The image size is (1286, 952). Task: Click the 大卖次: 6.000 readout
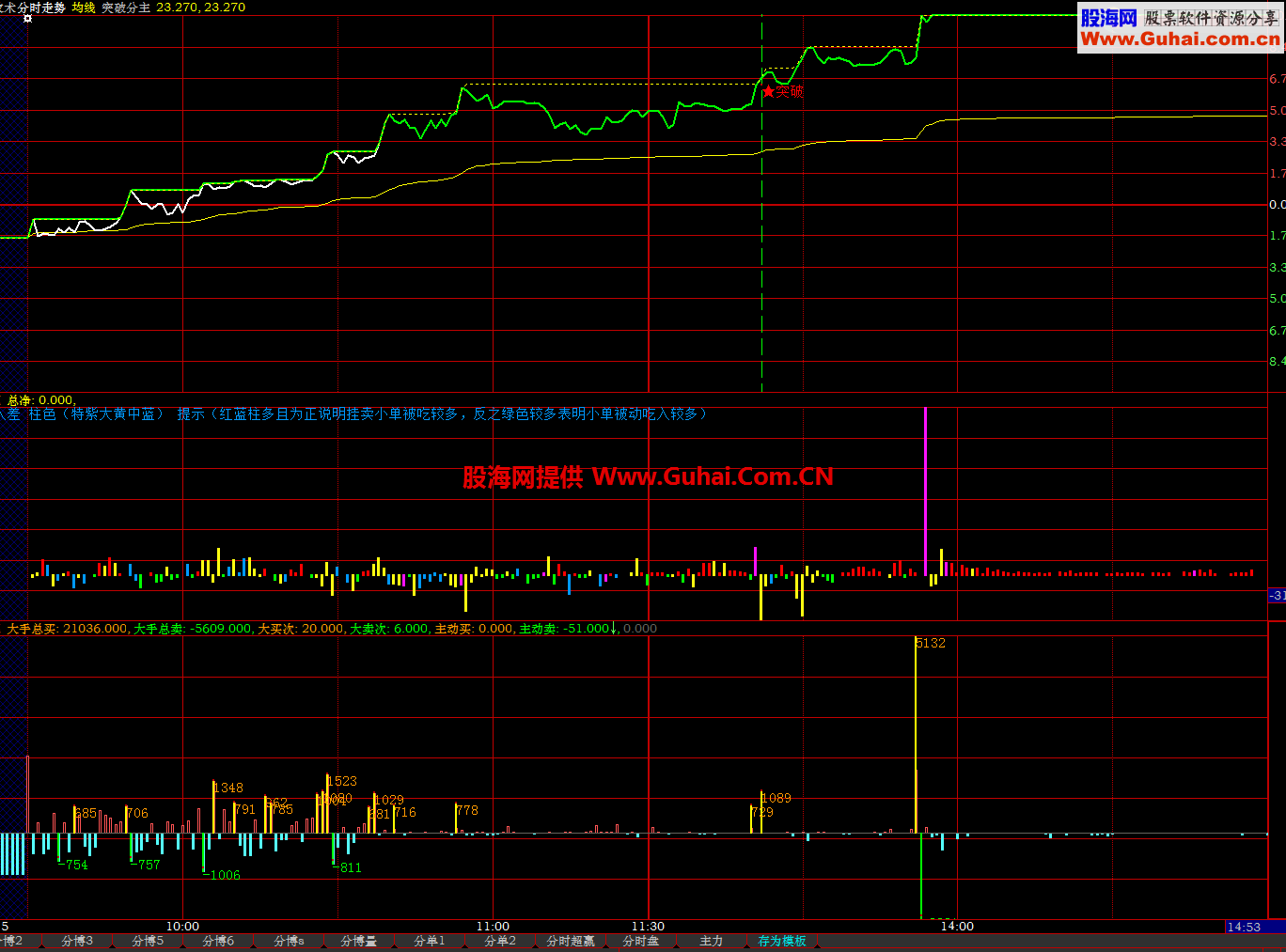pos(389,629)
